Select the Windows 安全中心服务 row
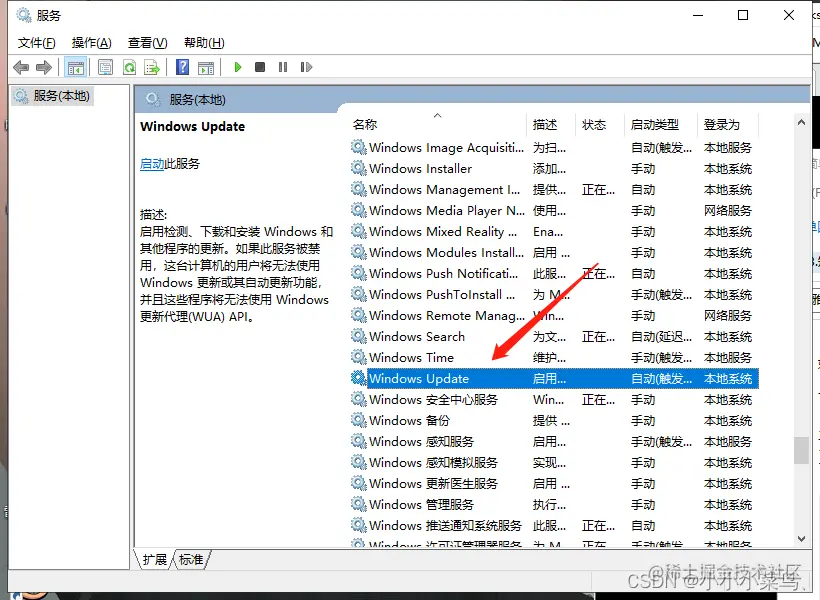Screen dimensions: 820x600 pos(554,399)
